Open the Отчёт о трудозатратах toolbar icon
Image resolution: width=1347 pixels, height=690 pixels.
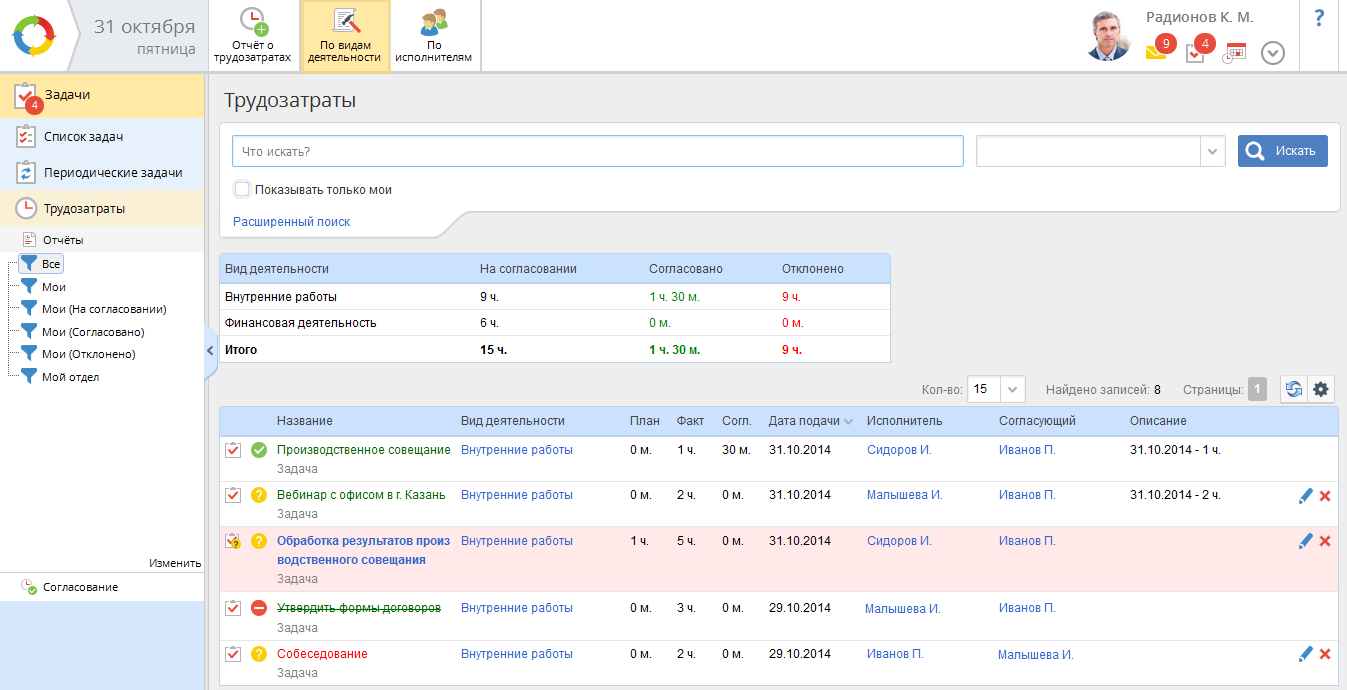pyautogui.click(x=254, y=36)
